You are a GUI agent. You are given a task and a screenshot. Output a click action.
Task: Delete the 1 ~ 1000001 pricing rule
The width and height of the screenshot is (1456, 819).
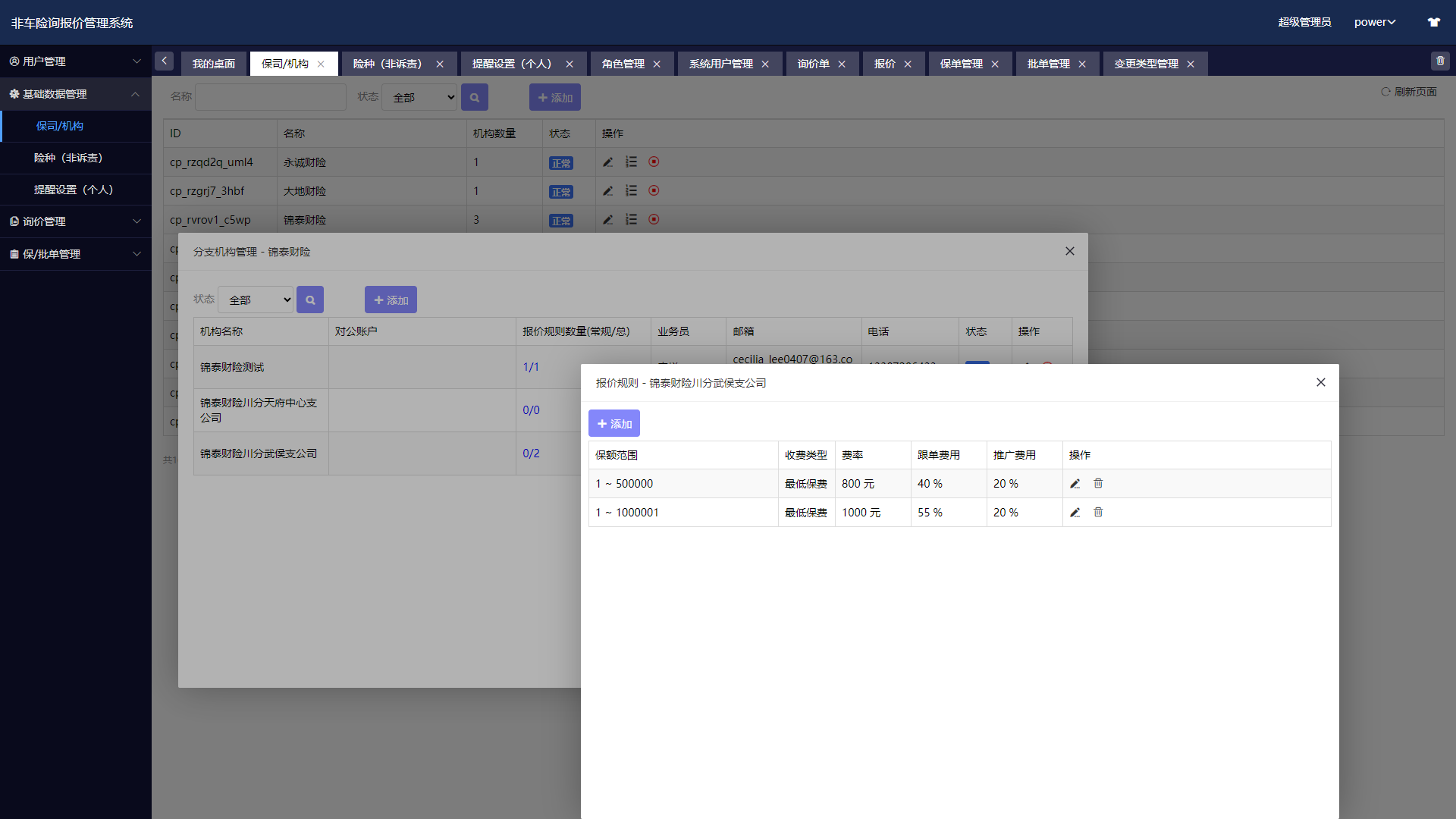coord(1098,513)
